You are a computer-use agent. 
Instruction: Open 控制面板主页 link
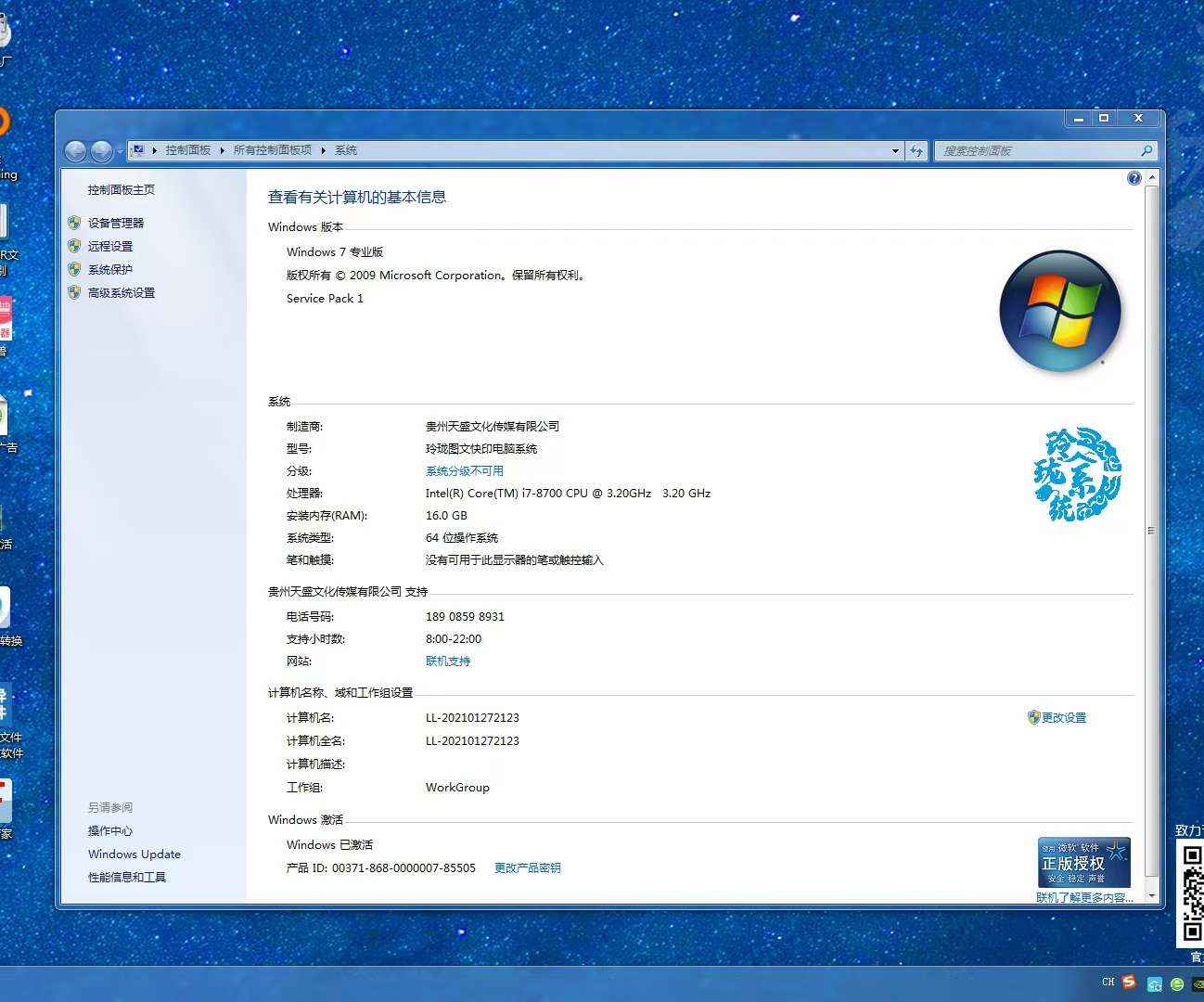click(122, 190)
